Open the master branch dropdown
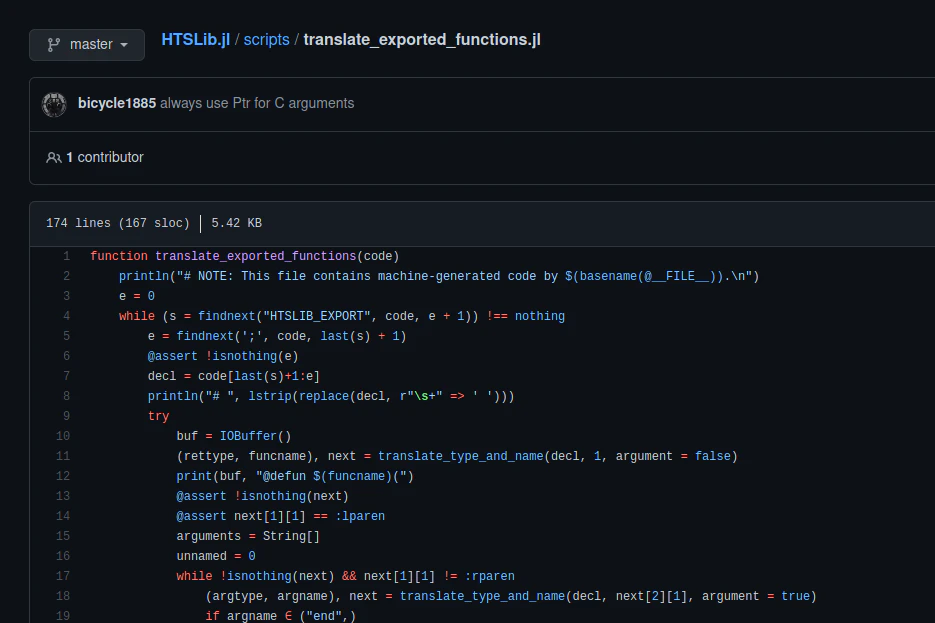 coord(87,45)
